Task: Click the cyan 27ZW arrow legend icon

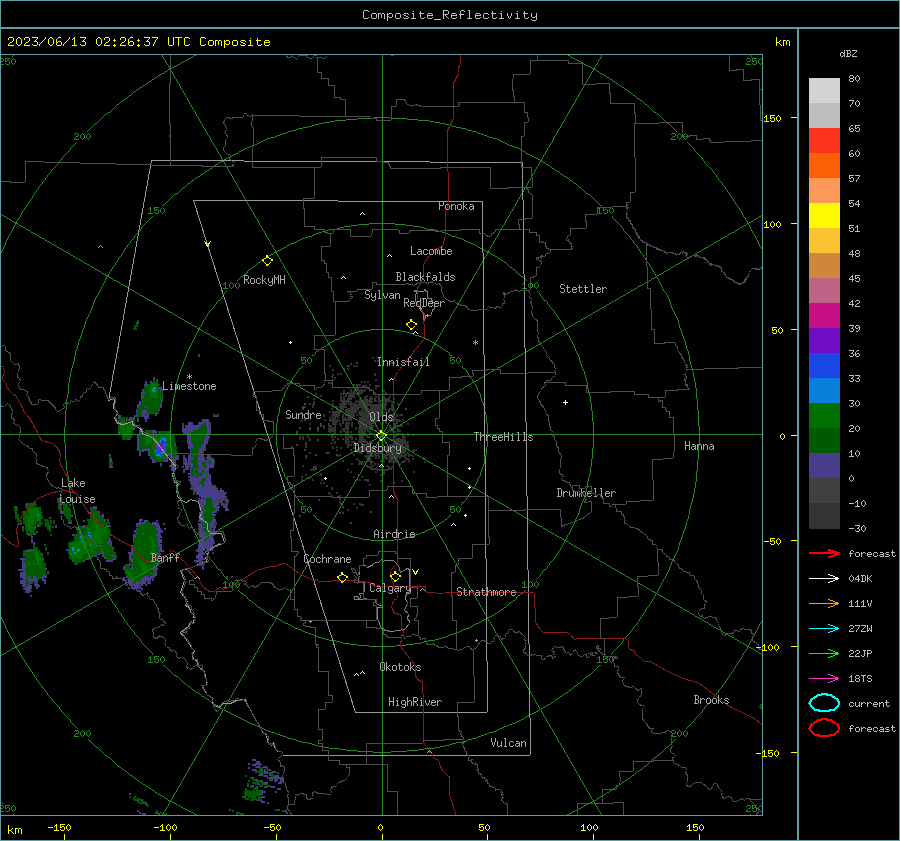Action: click(x=824, y=629)
